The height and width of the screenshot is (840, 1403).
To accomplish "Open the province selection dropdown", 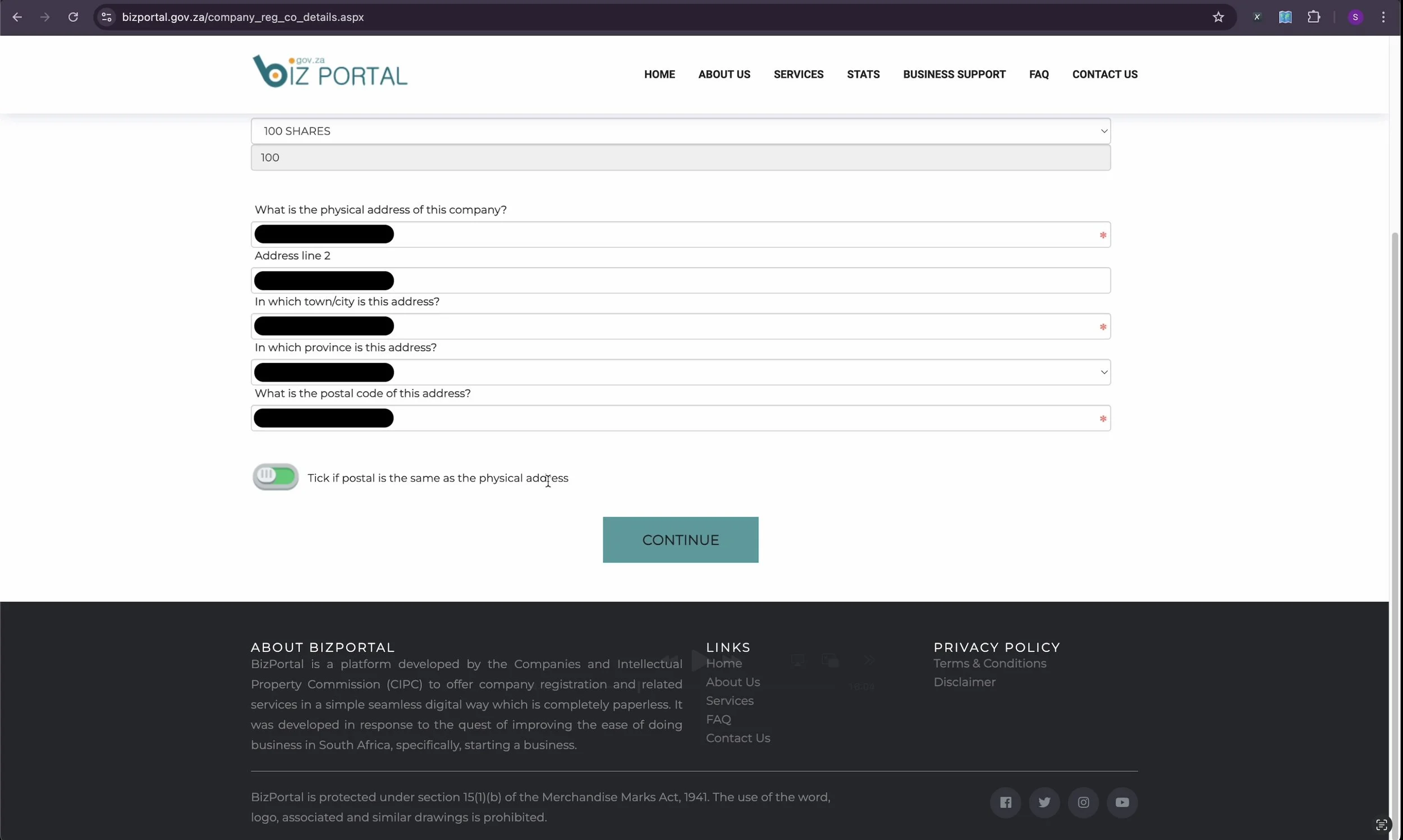I will point(680,372).
